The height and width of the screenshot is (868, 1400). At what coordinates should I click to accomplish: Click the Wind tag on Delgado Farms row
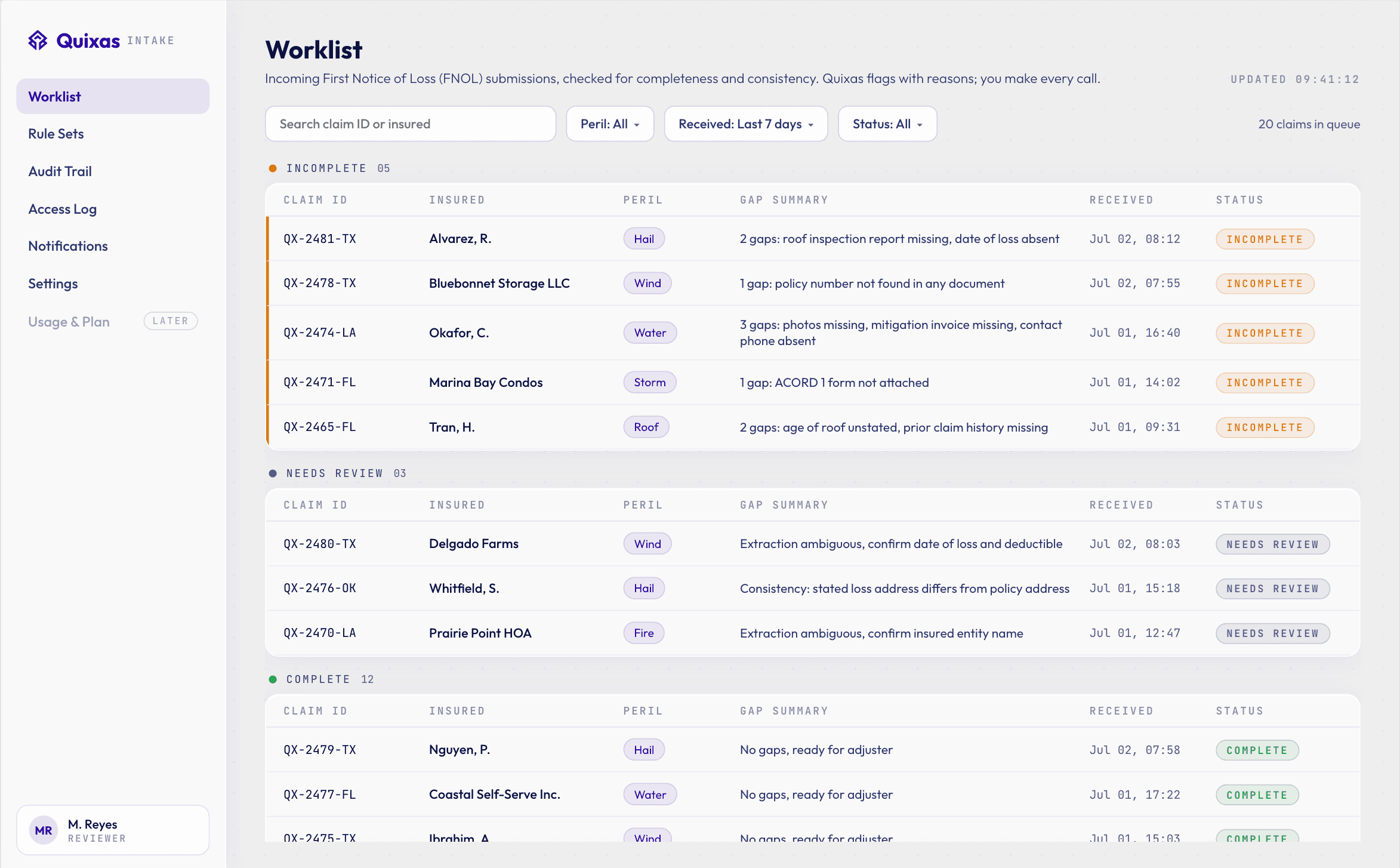pos(647,544)
